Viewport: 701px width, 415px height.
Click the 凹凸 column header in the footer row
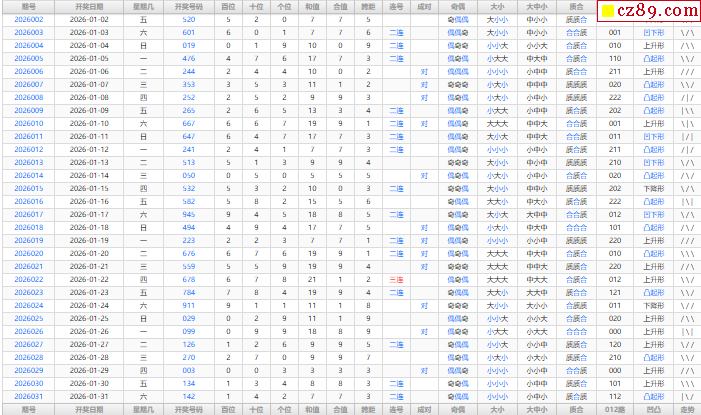click(x=654, y=409)
